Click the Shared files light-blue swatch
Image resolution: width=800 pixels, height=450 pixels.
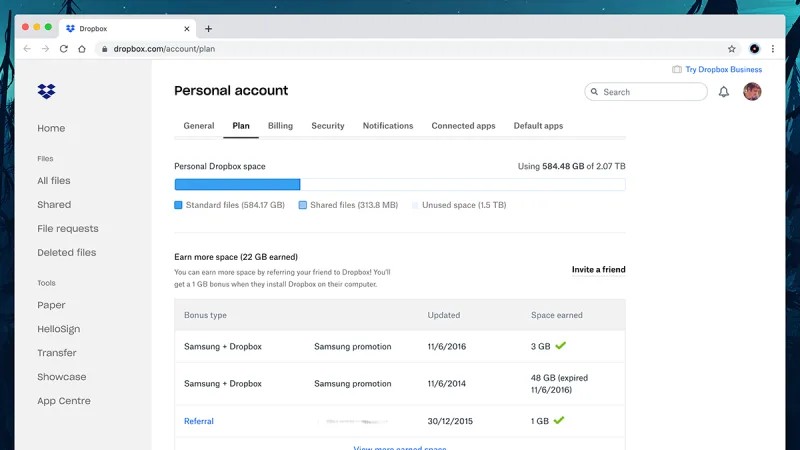303,205
